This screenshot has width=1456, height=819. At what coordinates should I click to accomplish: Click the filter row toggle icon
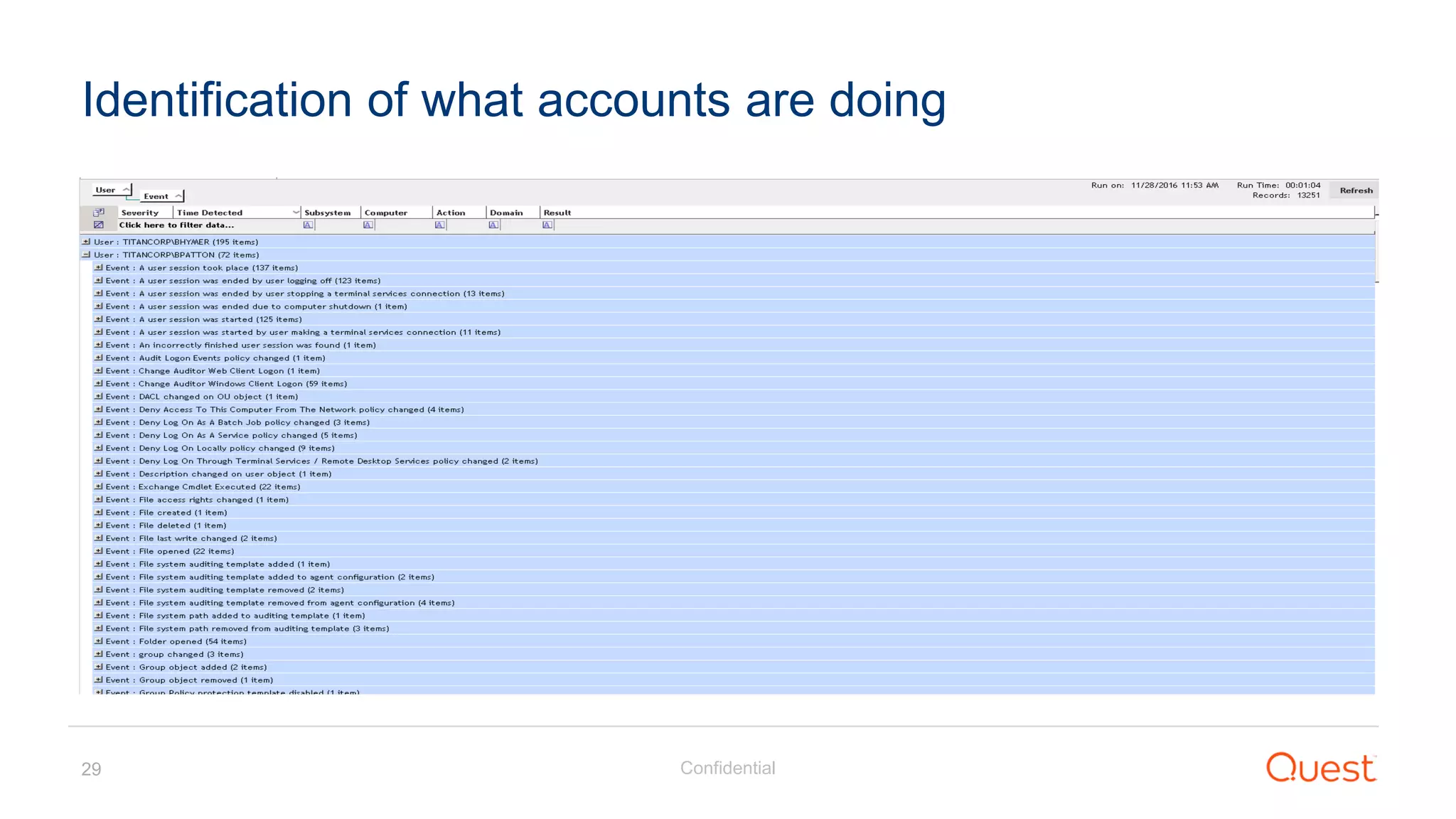pos(99,225)
